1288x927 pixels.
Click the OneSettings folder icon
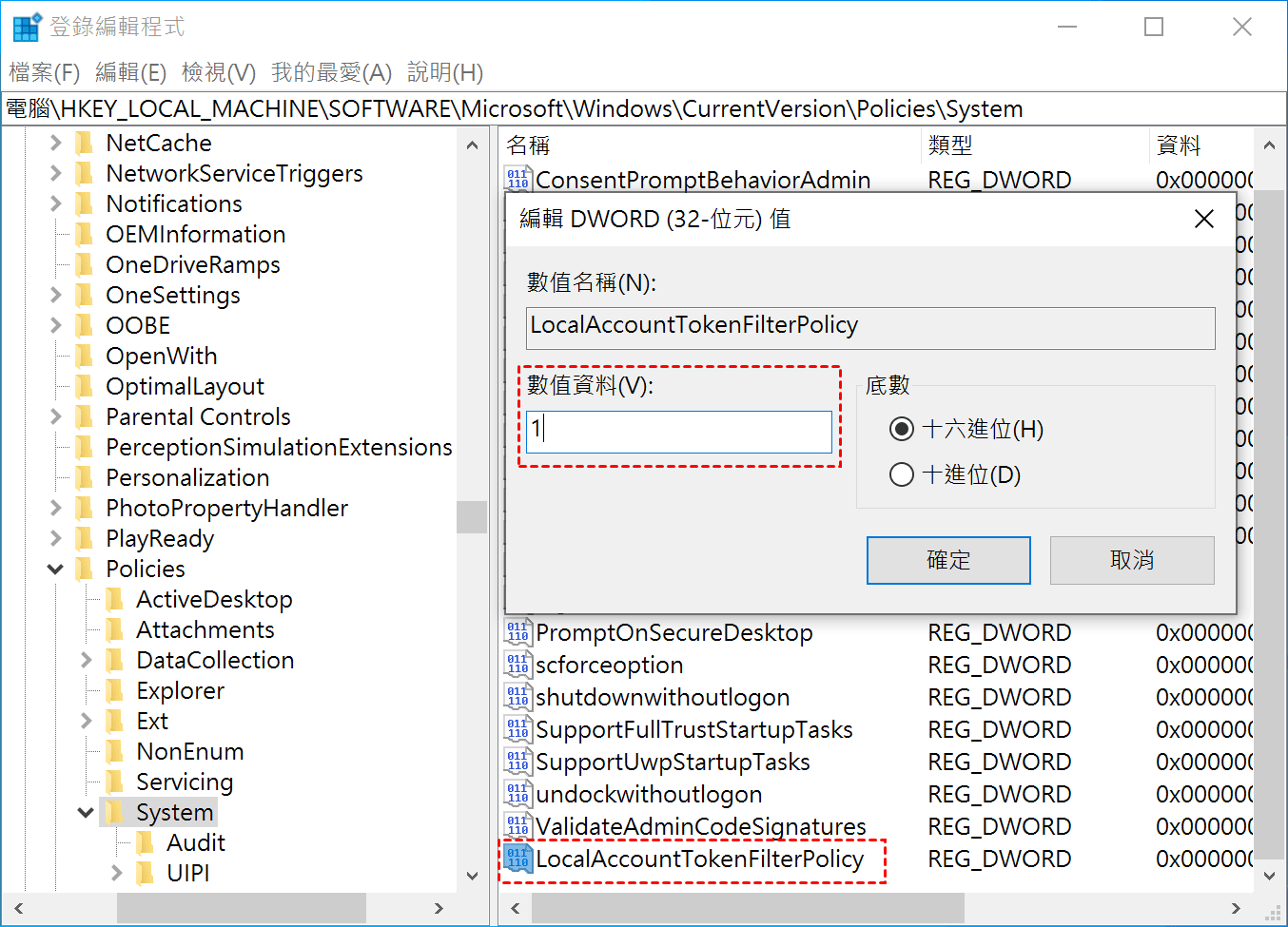[85, 295]
